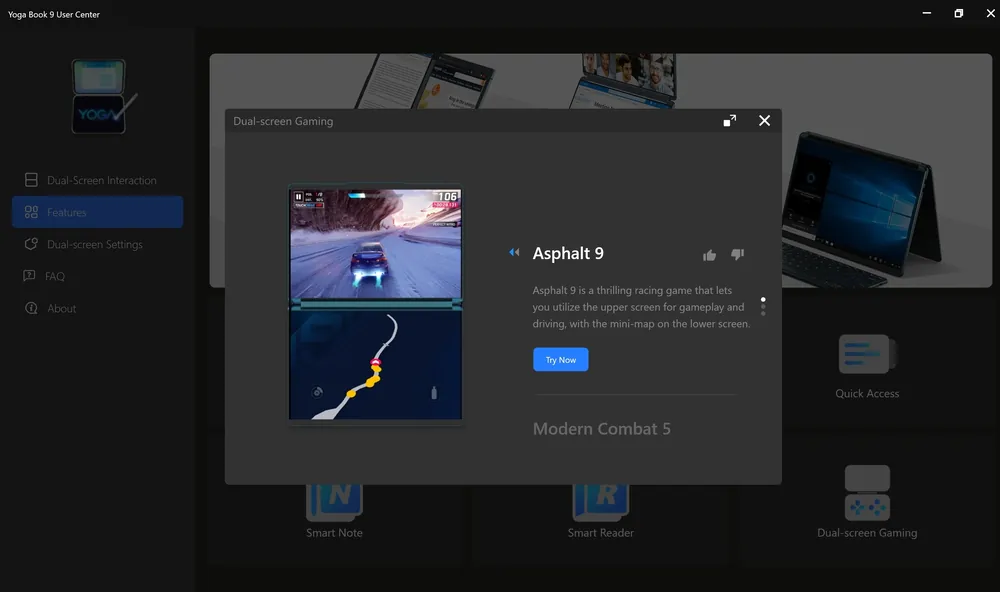Click the Asphalt 9 dual-screen preview image
Image resolution: width=1000 pixels, height=592 pixels.
point(376,303)
